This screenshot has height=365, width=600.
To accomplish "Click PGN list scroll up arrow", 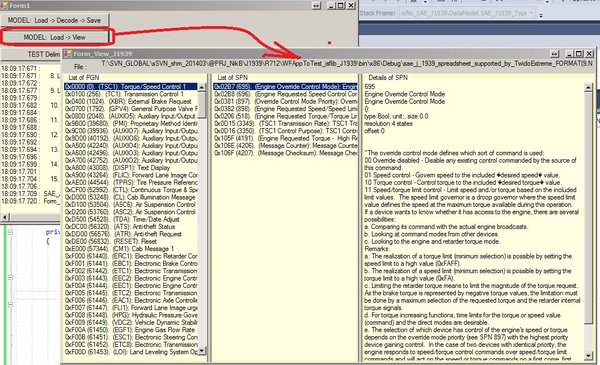I will [202, 87].
